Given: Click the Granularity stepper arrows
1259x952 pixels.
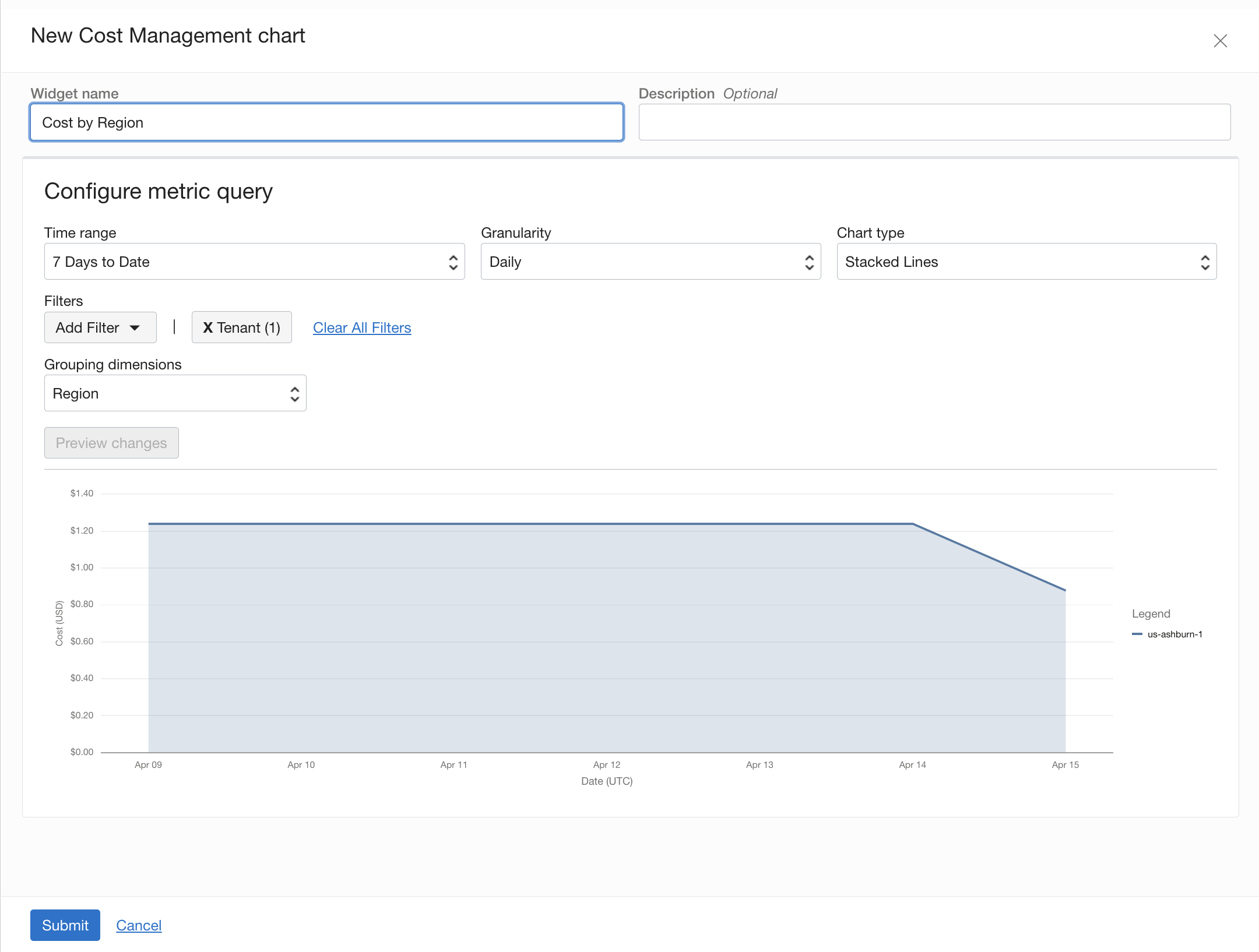Looking at the screenshot, I should pyautogui.click(x=809, y=262).
